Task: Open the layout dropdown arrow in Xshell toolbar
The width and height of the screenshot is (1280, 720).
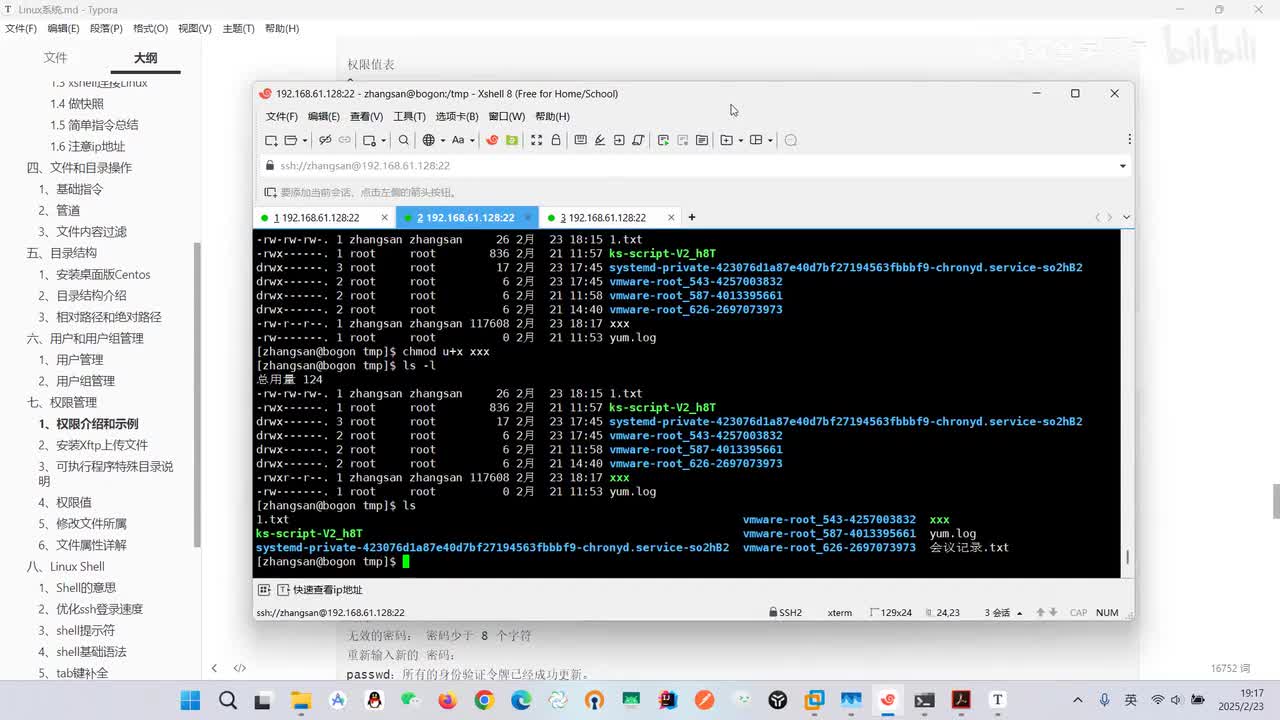Action: [x=771, y=140]
